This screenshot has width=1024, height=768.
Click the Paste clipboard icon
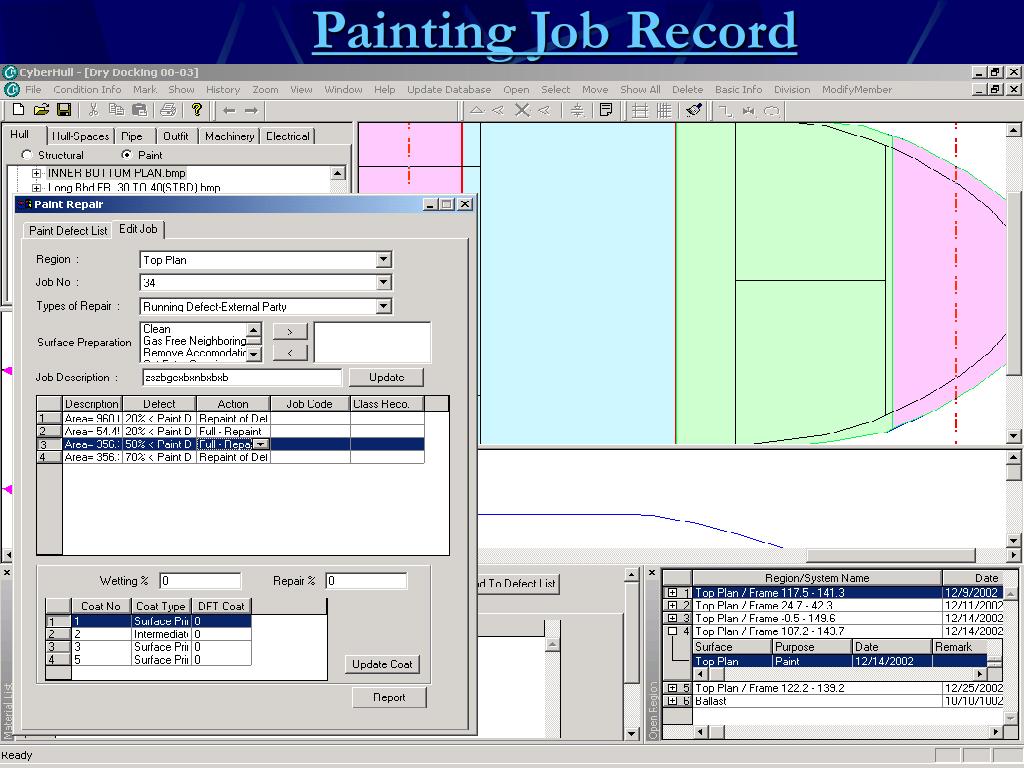(x=139, y=110)
